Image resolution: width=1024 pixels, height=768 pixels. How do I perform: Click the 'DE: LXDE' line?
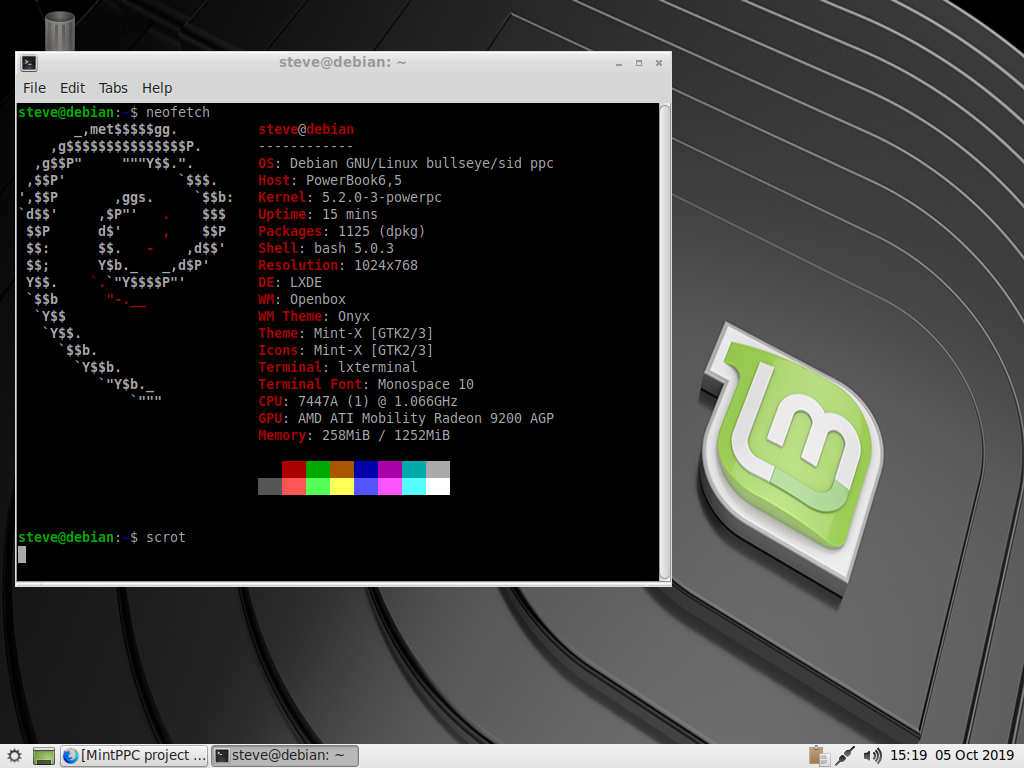pyautogui.click(x=290, y=282)
